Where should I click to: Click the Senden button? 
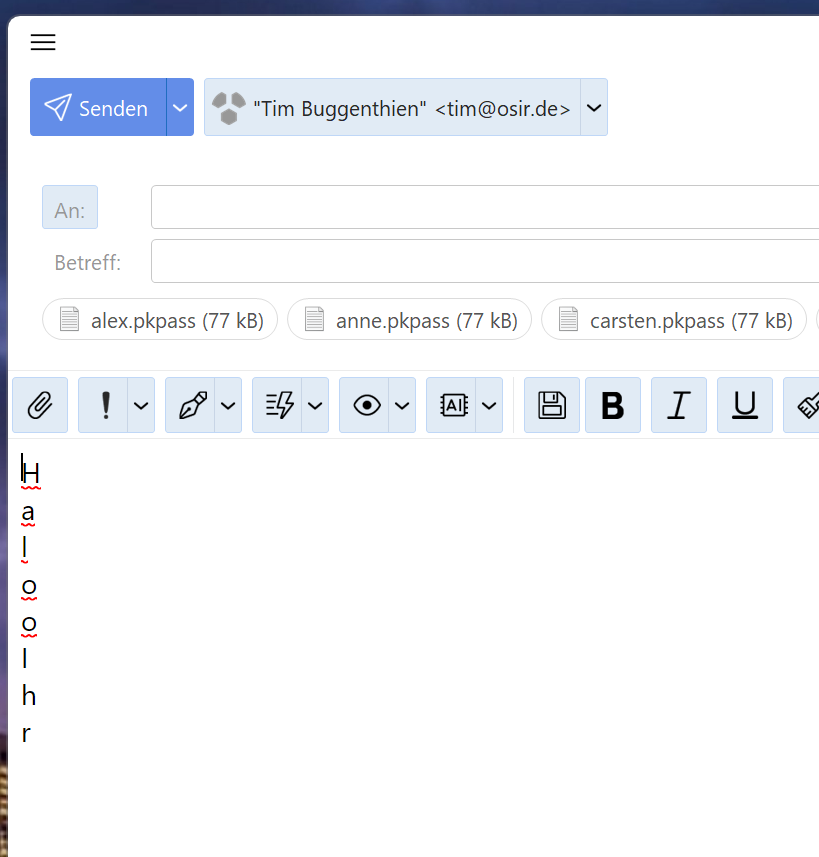[x=98, y=107]
